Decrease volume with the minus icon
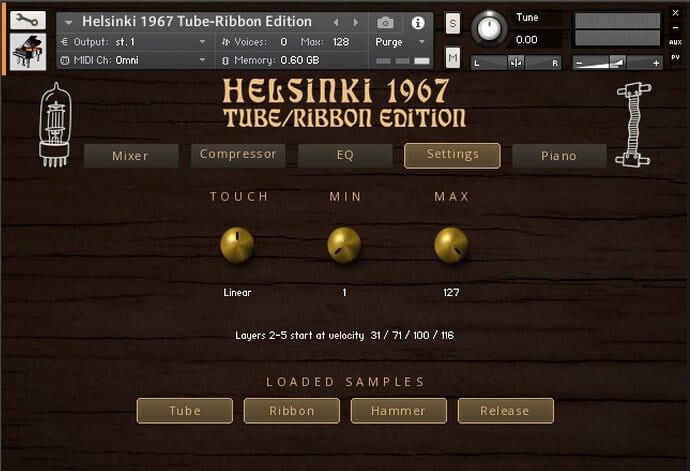The height and width of the screenshot is (471, 690). [x=579, y=63]
